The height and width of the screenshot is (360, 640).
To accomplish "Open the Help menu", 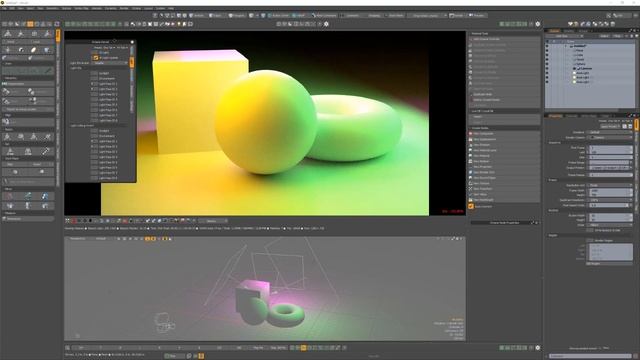I will pyautogui.click(x=171, y=8).
